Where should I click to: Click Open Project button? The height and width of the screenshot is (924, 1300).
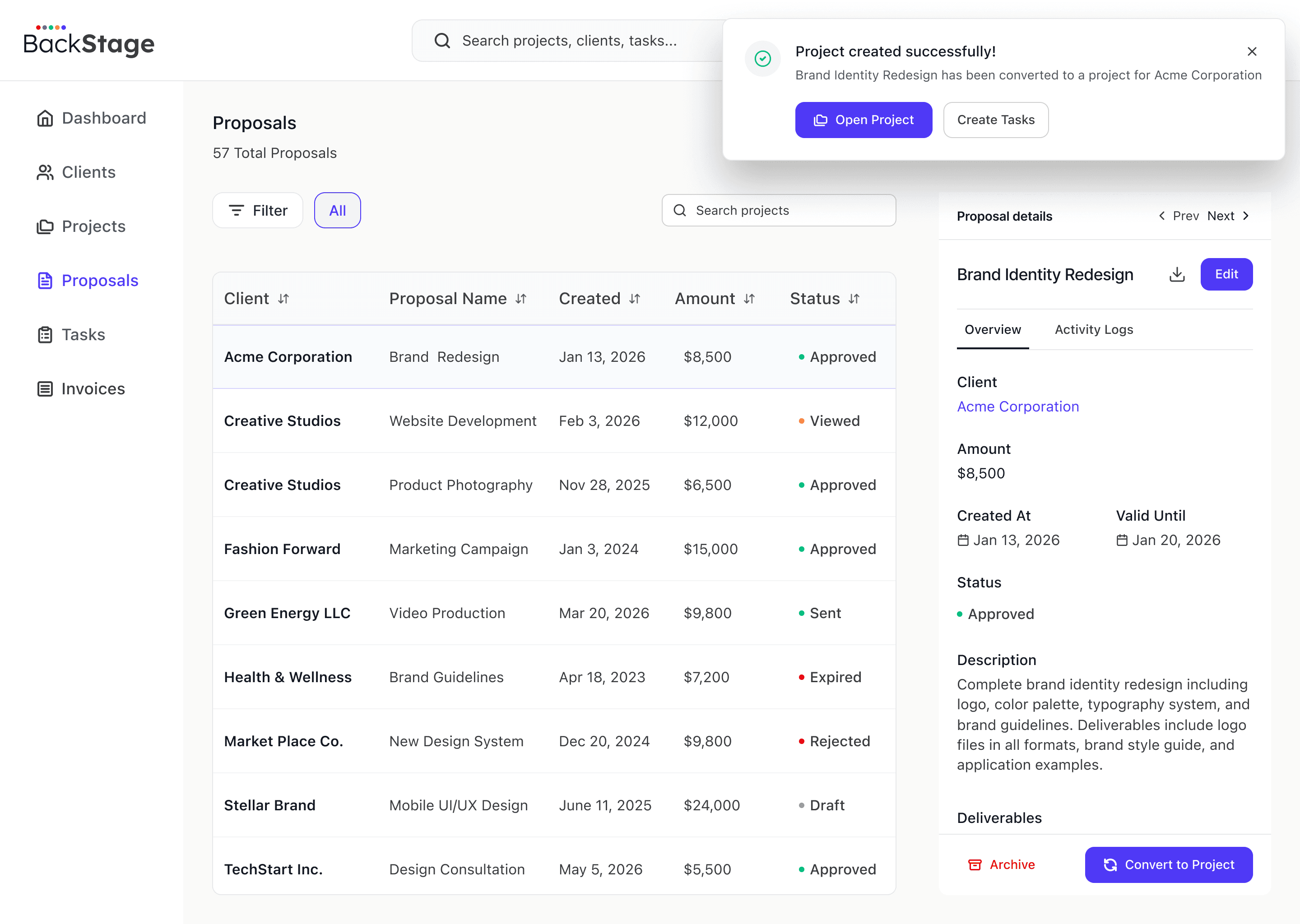coord(863,120)
